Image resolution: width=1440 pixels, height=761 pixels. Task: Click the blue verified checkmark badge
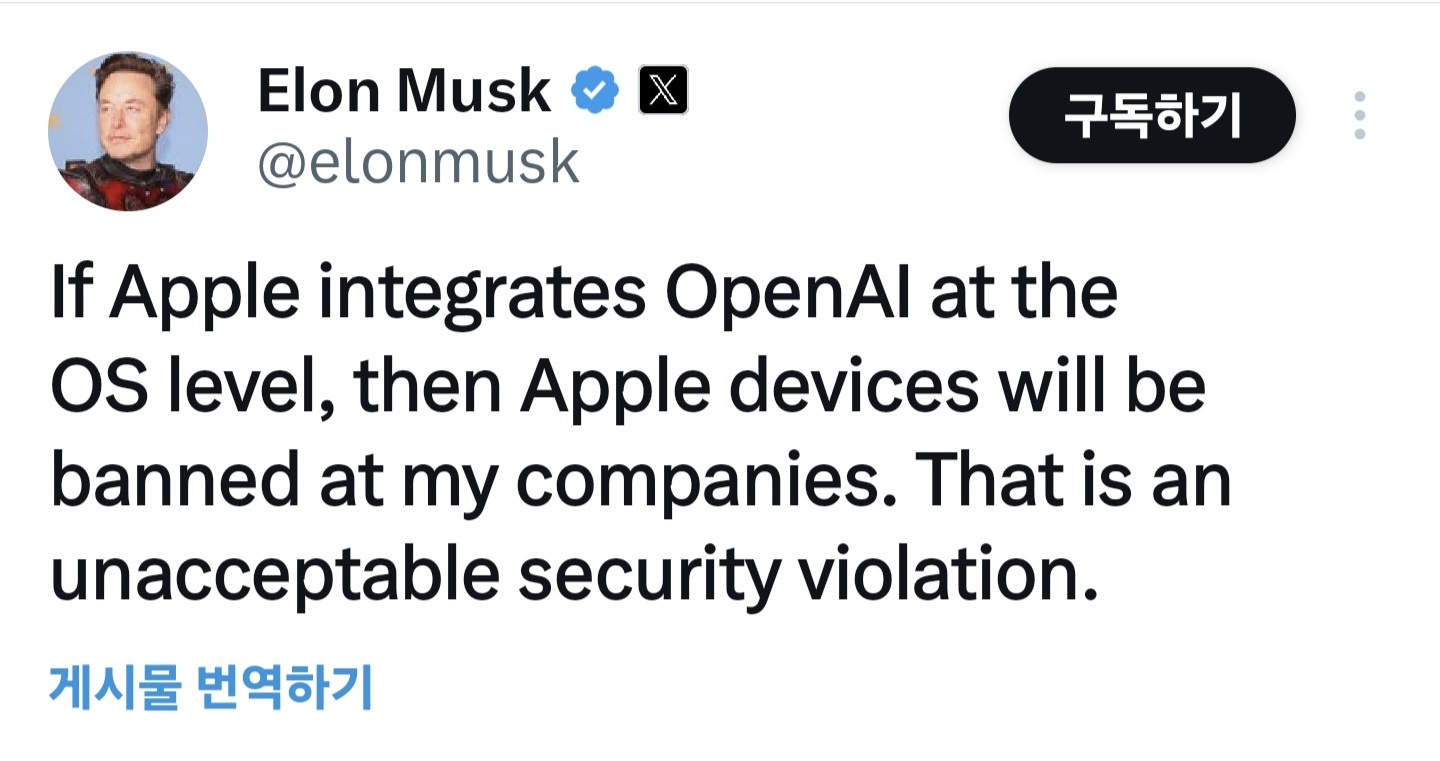(595, 92)
